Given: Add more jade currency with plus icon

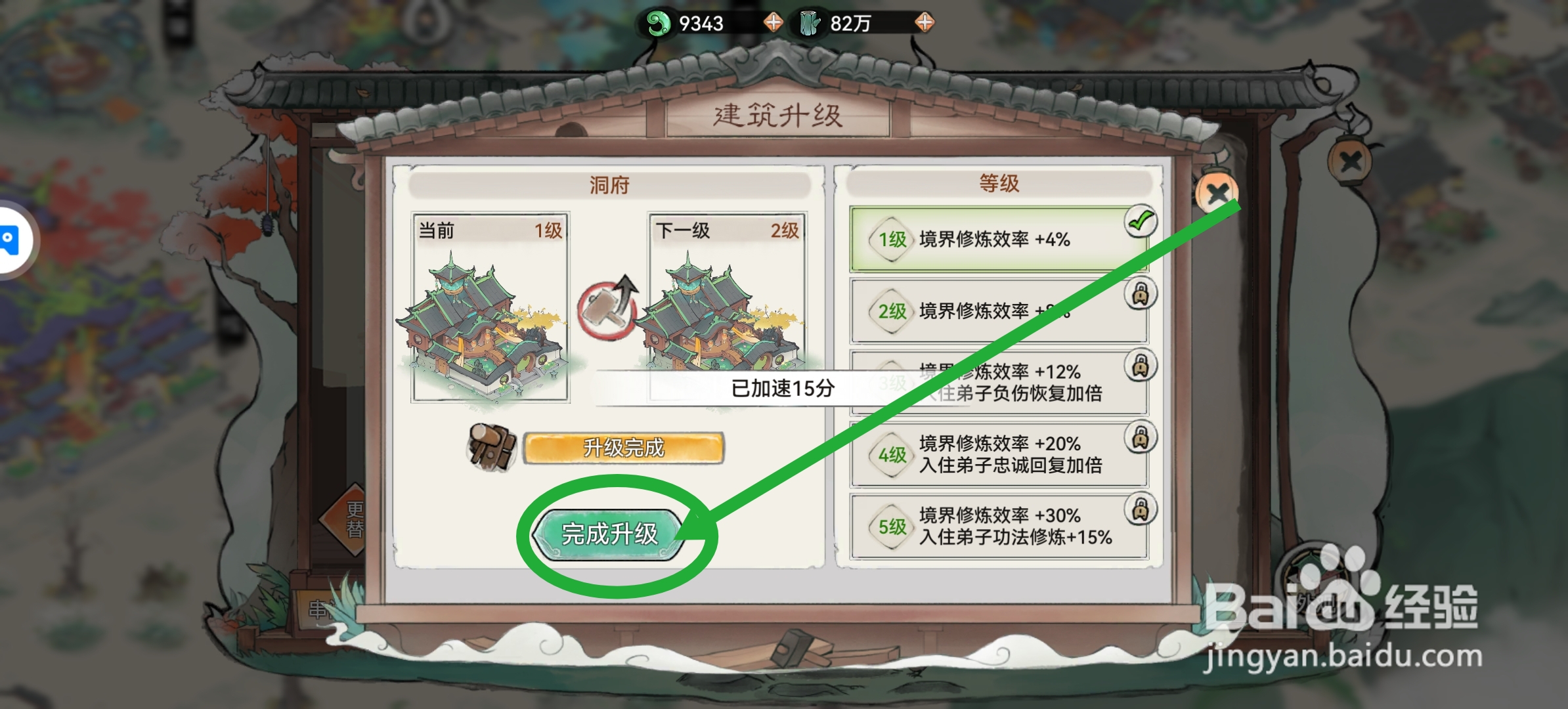Looking at the screenshot, I should [773, 22].
